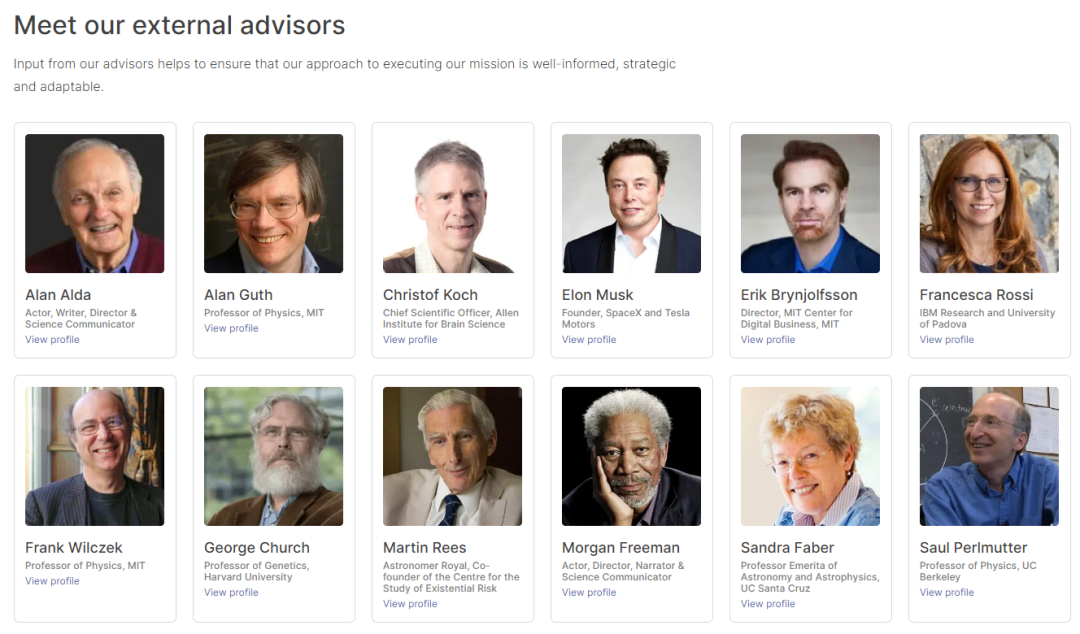The image size is (1080, 634).
Task: Click George Church's View profile link
Action: click(x=231, y=593)
